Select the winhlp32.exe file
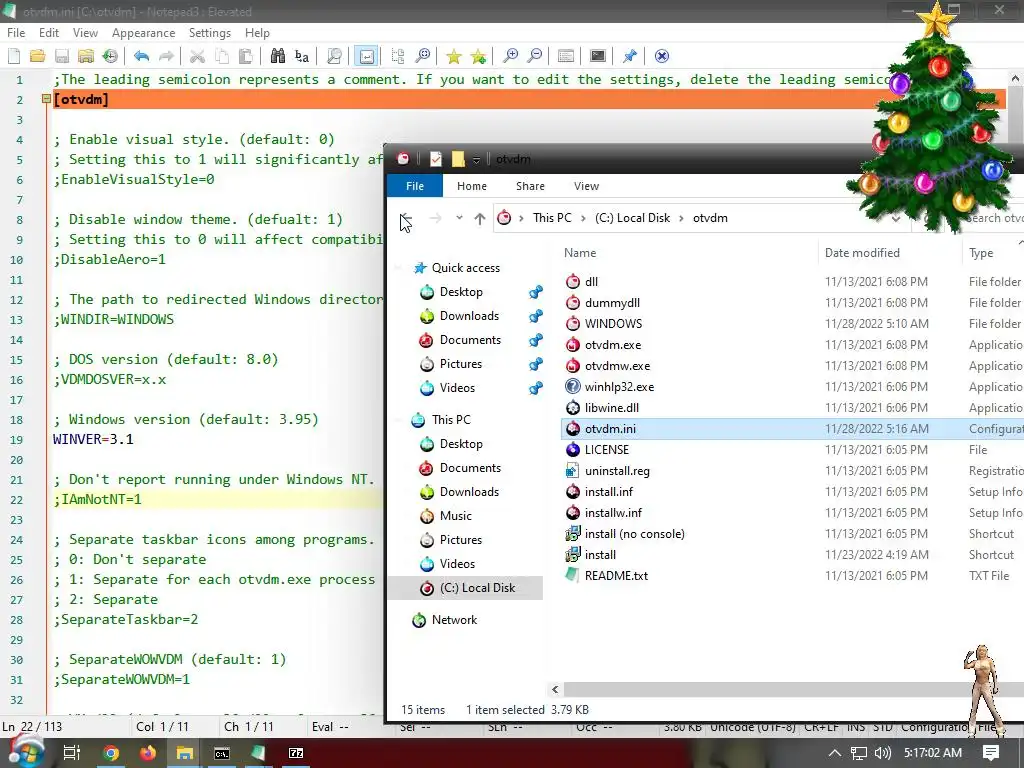This screenshot has height=768, width=1024. [619, 387]
